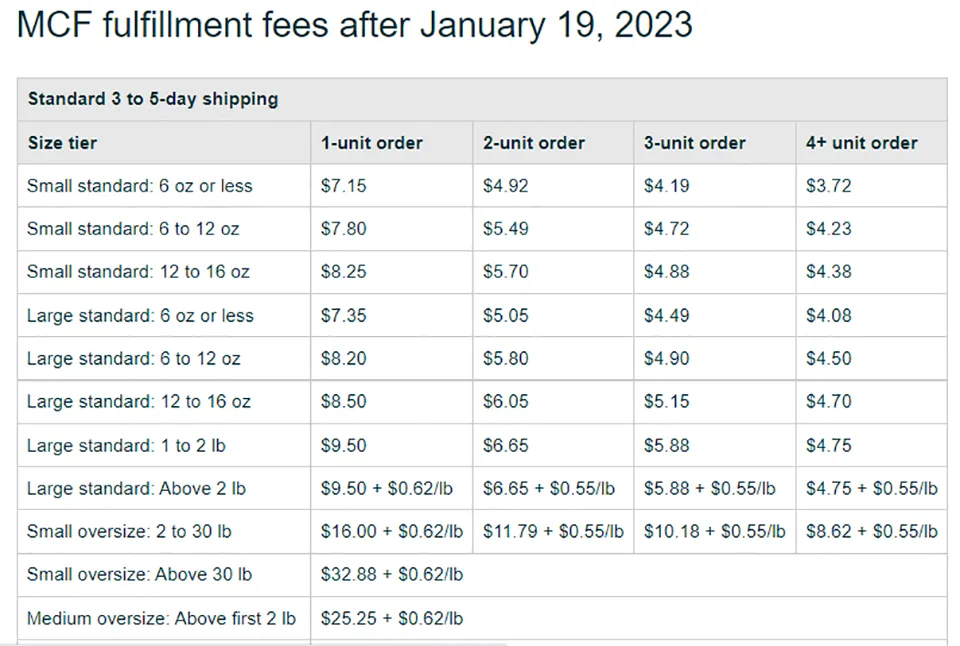Select the Large standard: Above 2 lb label

tap(136, 488)
